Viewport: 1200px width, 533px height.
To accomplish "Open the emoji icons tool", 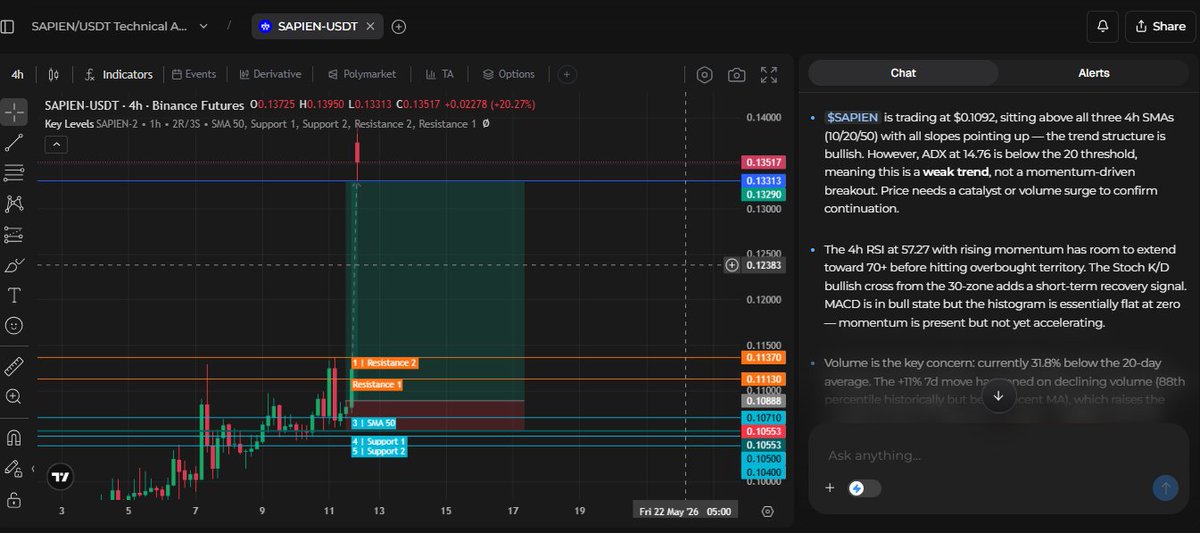I will pos(14,325).
